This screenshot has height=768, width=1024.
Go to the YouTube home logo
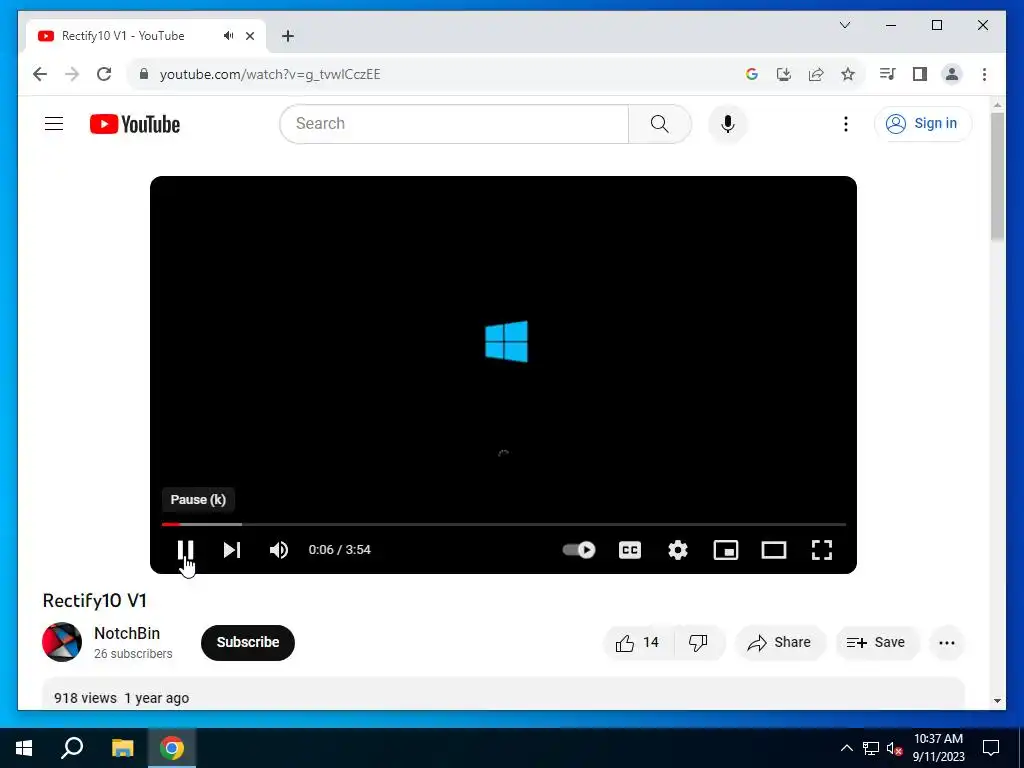[135, 123]
